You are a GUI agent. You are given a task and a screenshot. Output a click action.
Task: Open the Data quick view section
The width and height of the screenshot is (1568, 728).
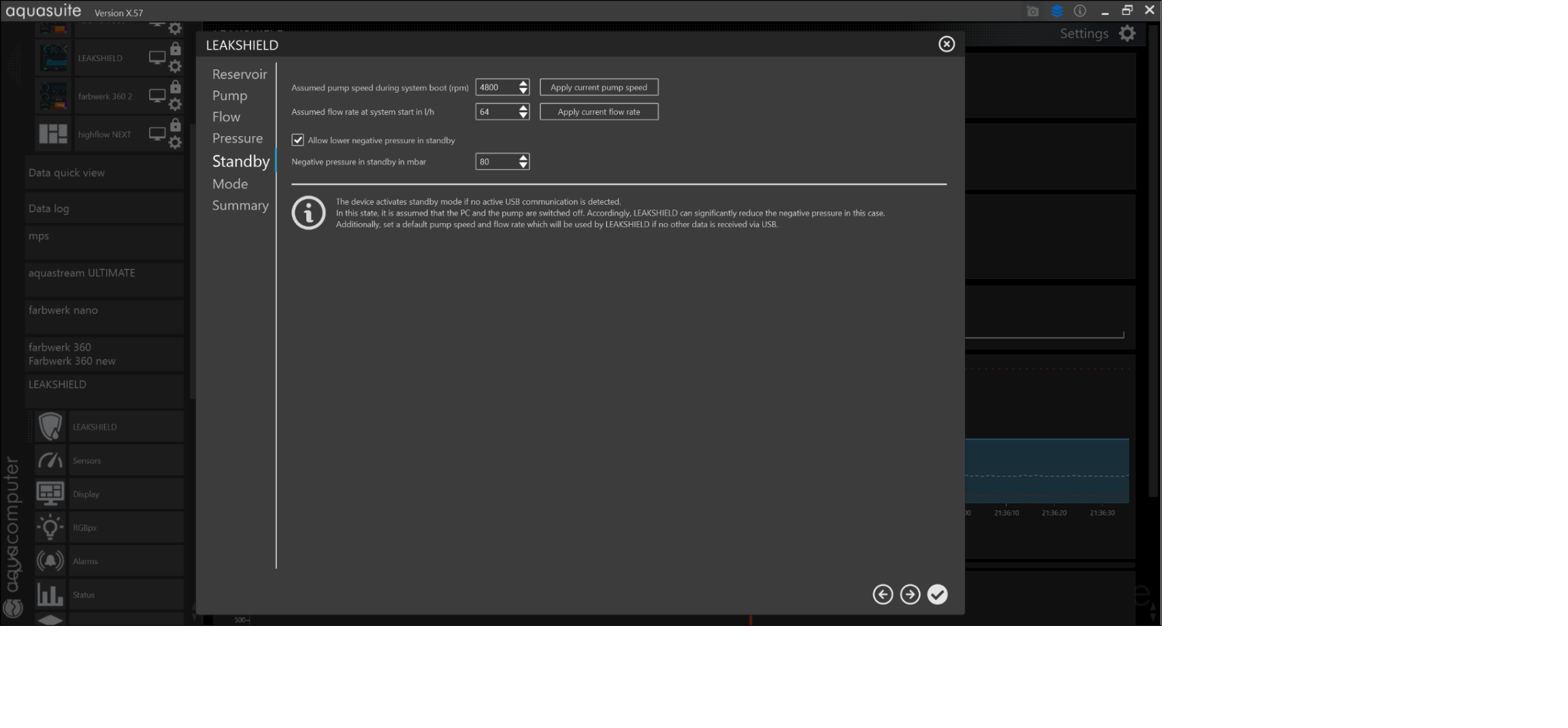[x=104, y=173]
